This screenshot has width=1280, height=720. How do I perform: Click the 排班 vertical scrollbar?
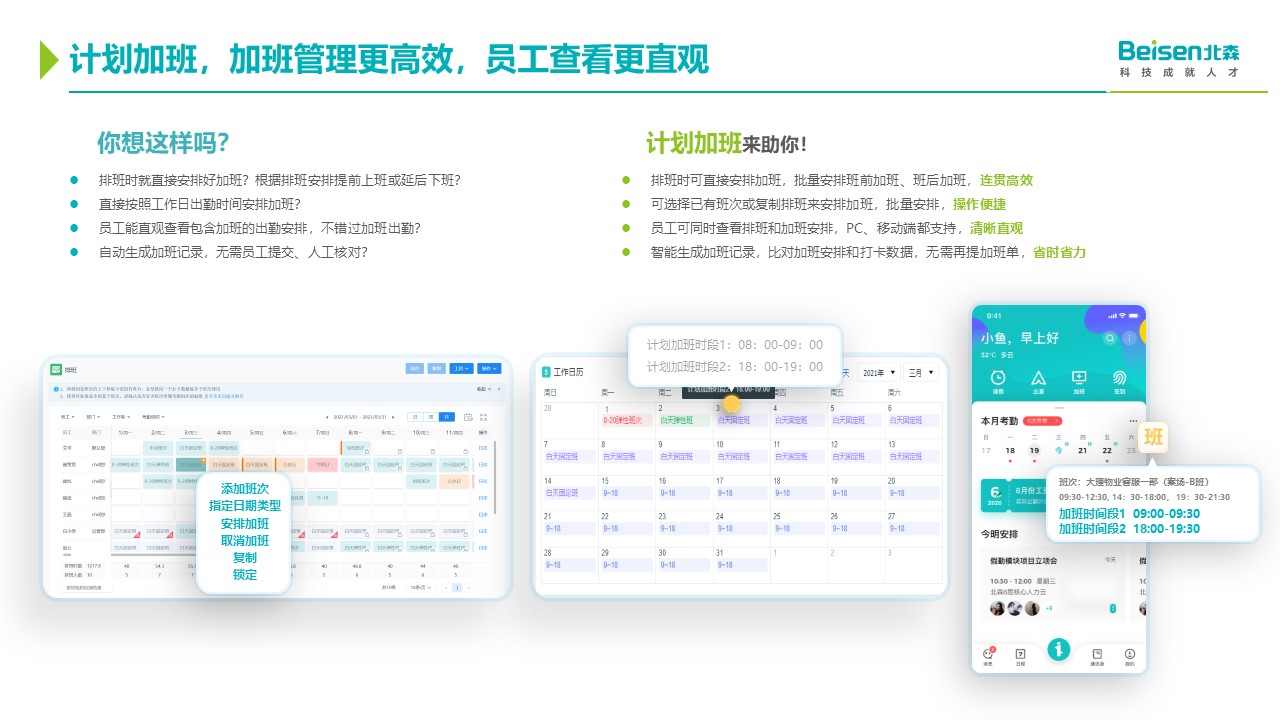pyautogui.click(x=495, y=477)
